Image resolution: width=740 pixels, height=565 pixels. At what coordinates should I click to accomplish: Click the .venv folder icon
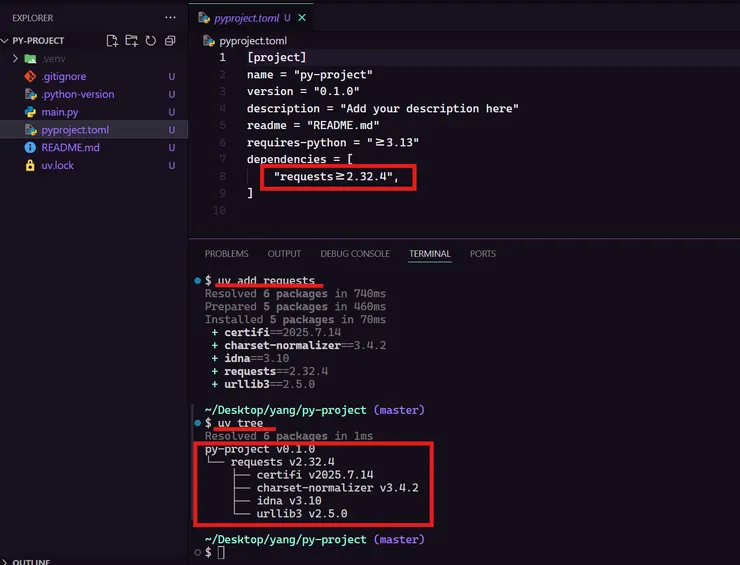point(30,59)
